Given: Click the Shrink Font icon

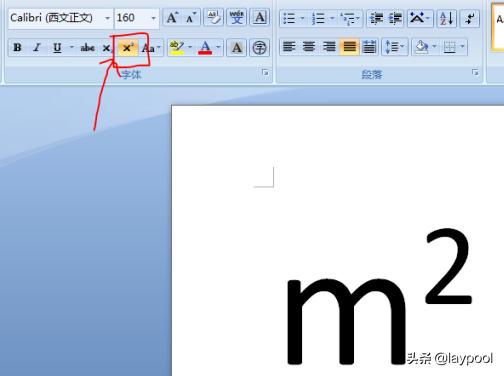Looking at the screenshot, I should (191, 17).
